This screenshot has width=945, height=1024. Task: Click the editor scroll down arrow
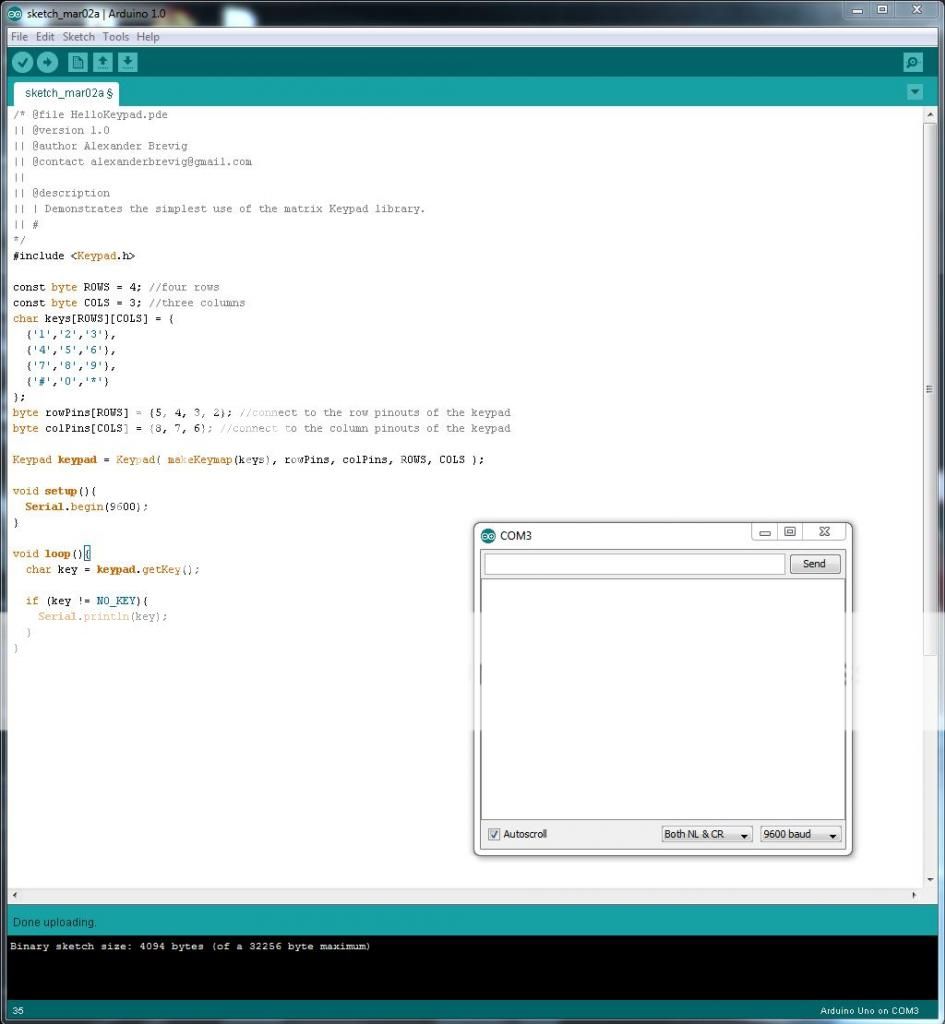click(x=929, y=880)
